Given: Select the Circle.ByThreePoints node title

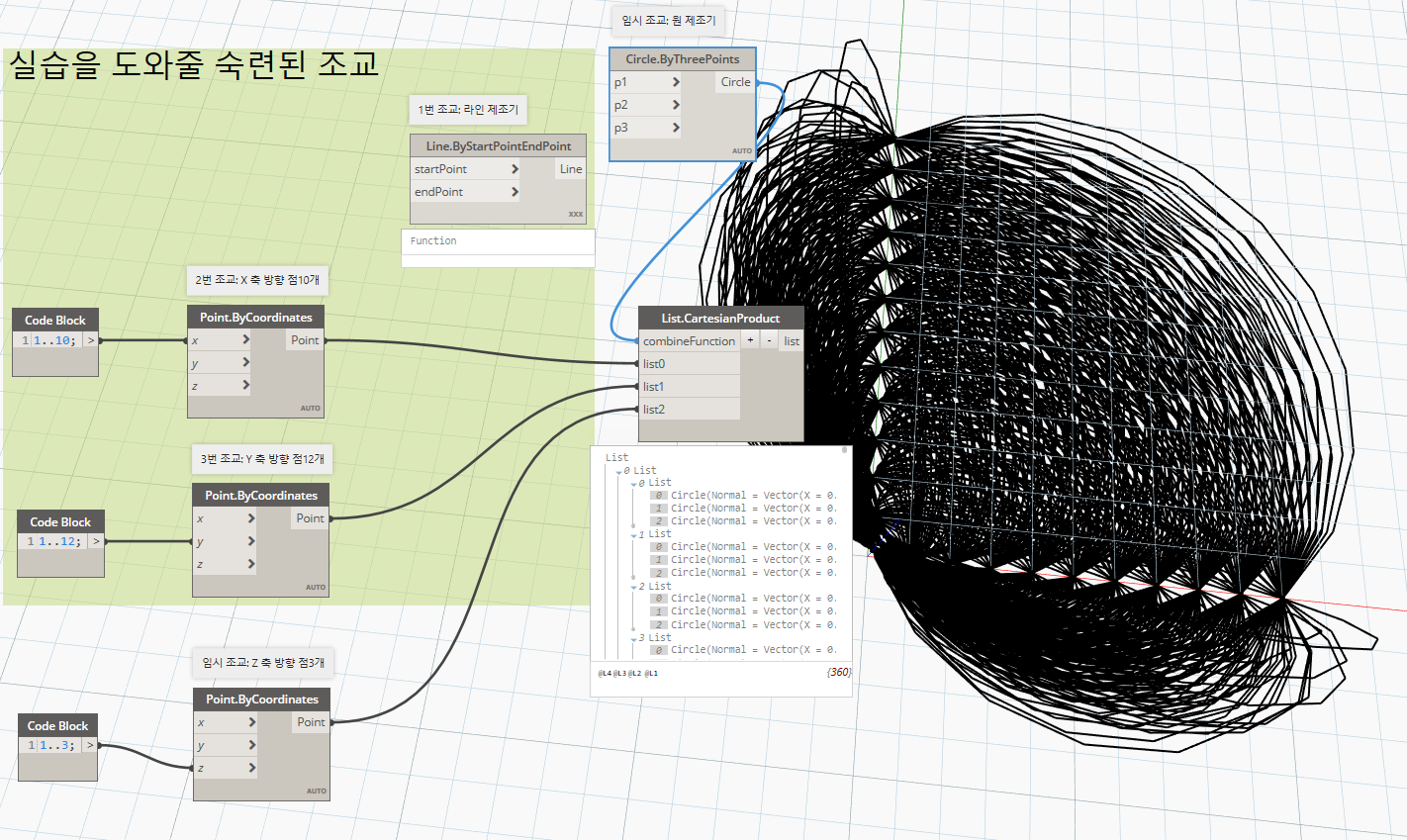Looking at the screenshot, I should (x=683, y=59).
